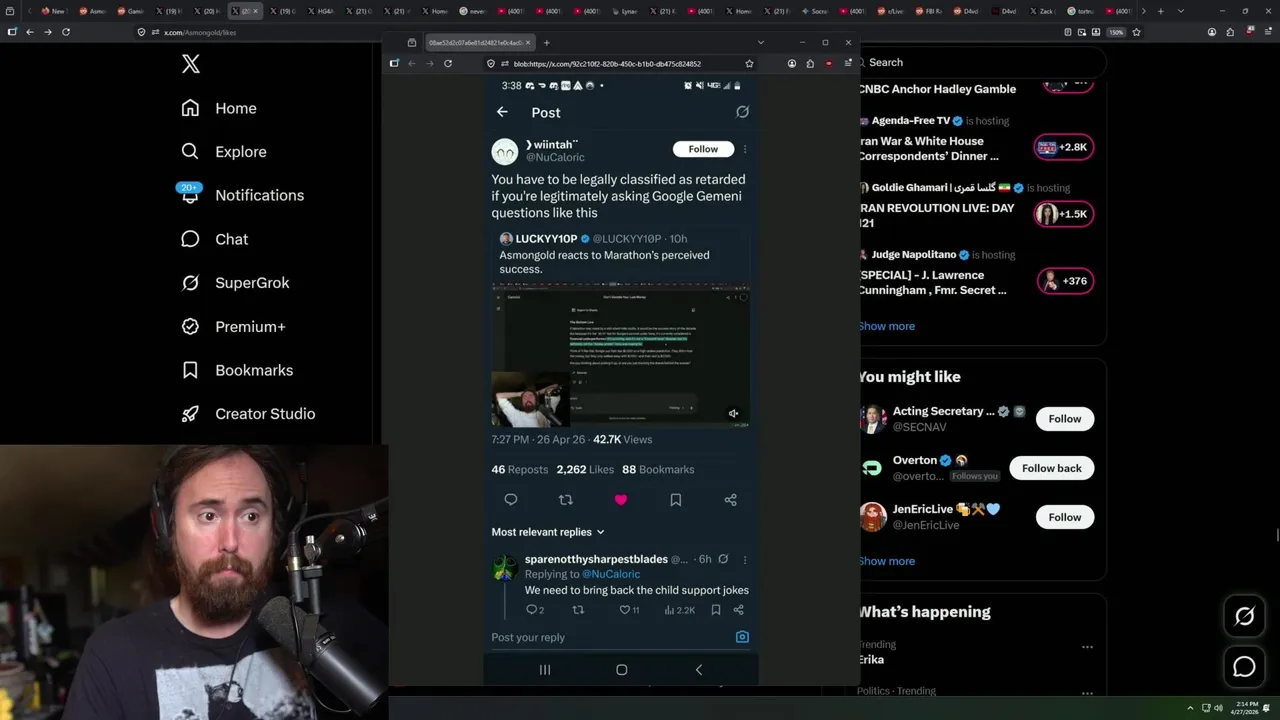The image size is (1280, 720).
Task: Click the X logo in the sidebar
Action: coord(191,65)
